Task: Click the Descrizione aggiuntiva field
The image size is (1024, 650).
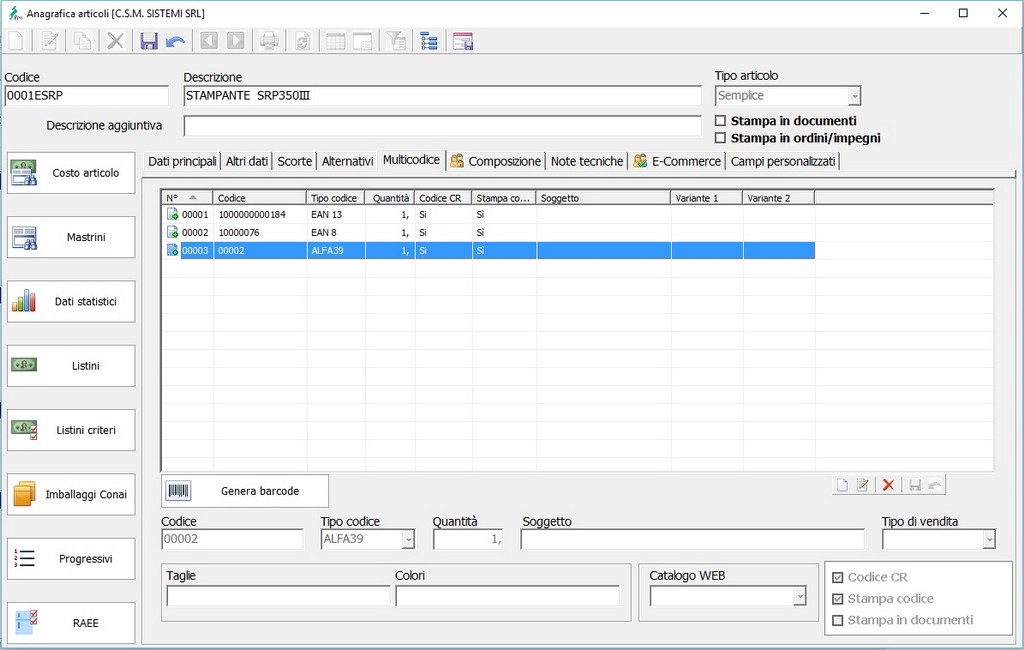Action: 442,126
